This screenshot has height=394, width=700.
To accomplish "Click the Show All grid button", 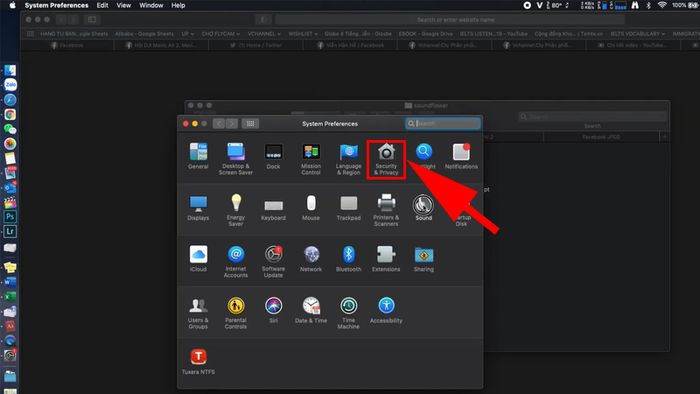I will 250,124.
